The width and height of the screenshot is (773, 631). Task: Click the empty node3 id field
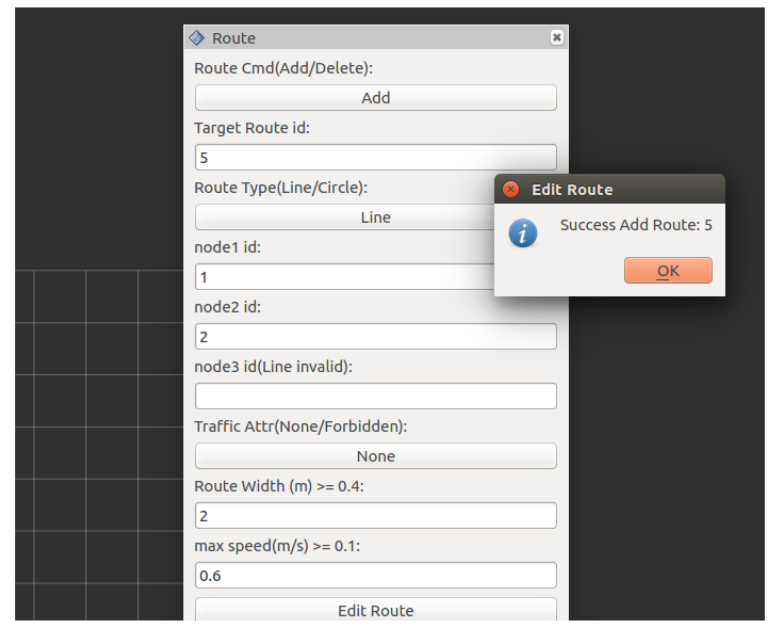click(x=375, y=396)
